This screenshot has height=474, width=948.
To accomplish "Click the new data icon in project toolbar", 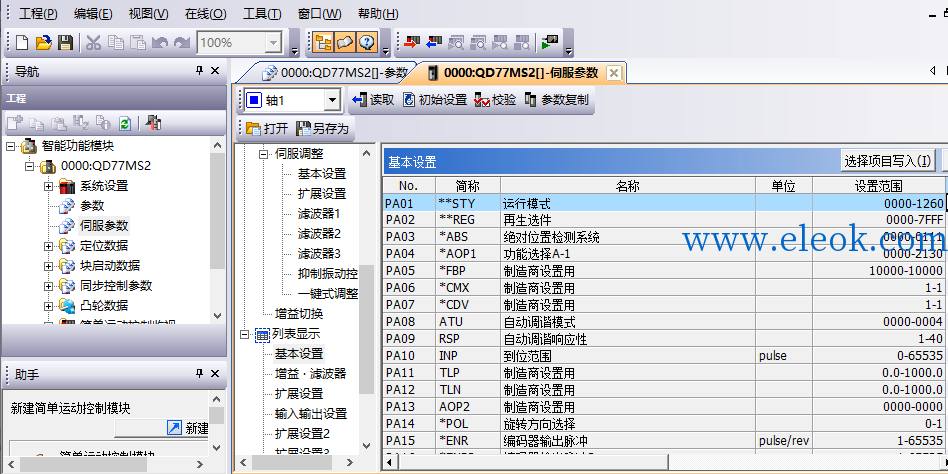I will 15,123.
